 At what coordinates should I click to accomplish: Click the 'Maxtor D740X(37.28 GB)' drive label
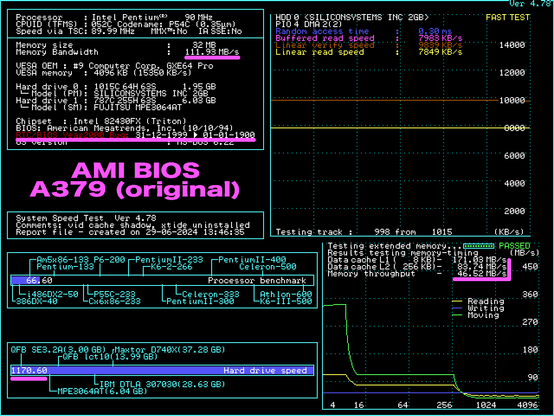click(170, 350)
